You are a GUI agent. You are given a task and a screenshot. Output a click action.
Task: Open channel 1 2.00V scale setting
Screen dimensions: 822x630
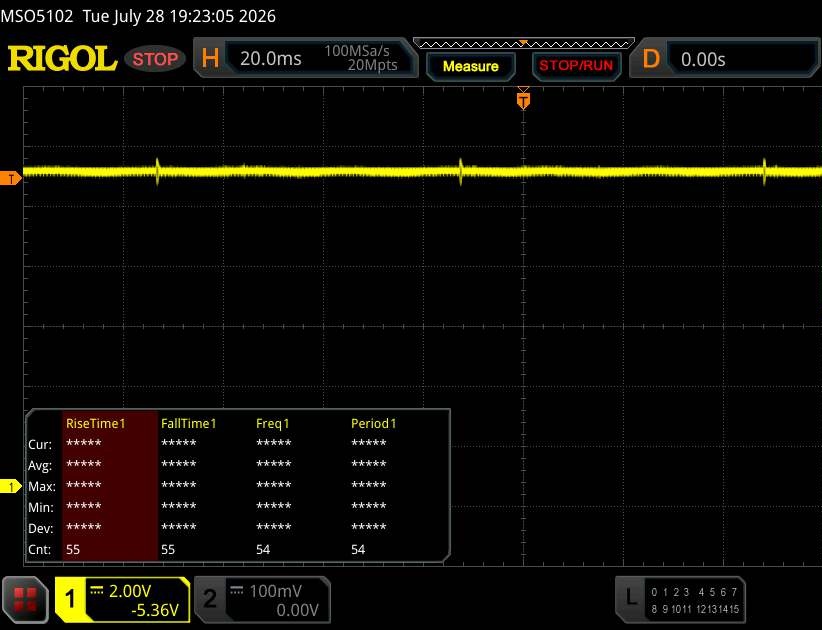point(130,591)
